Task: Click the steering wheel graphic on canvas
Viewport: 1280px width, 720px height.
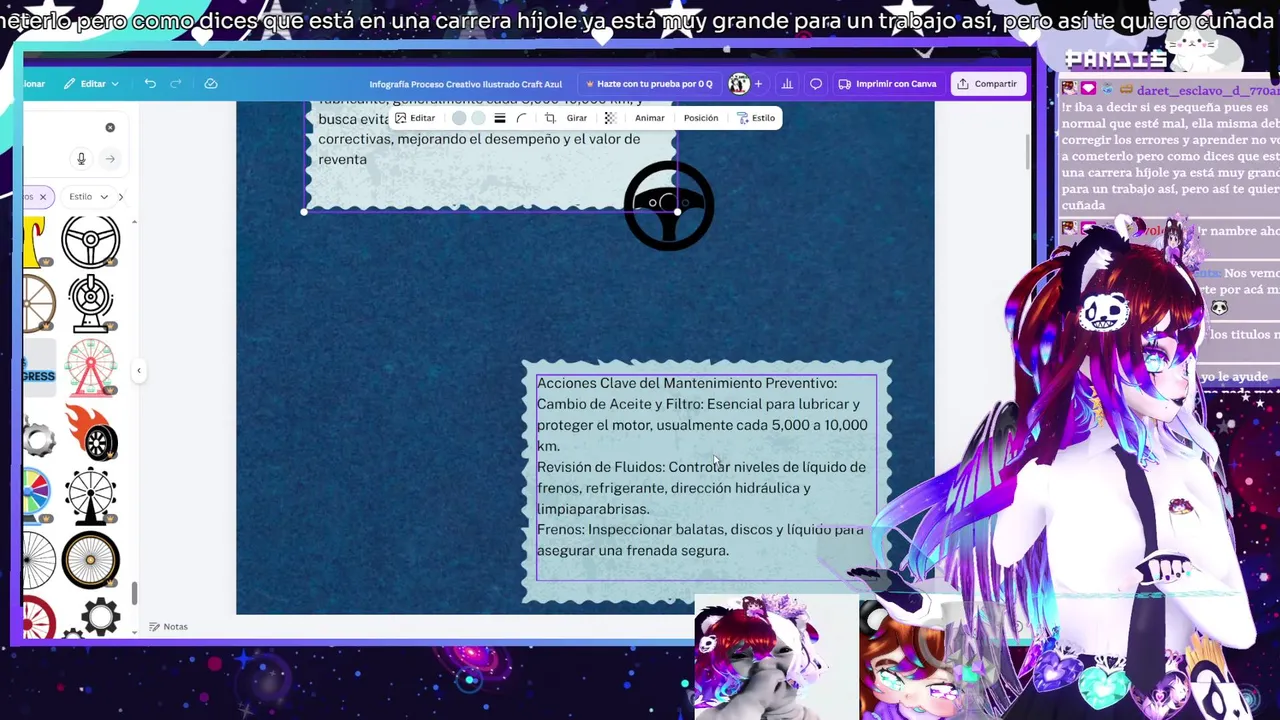Action: (x=669, y=206)
